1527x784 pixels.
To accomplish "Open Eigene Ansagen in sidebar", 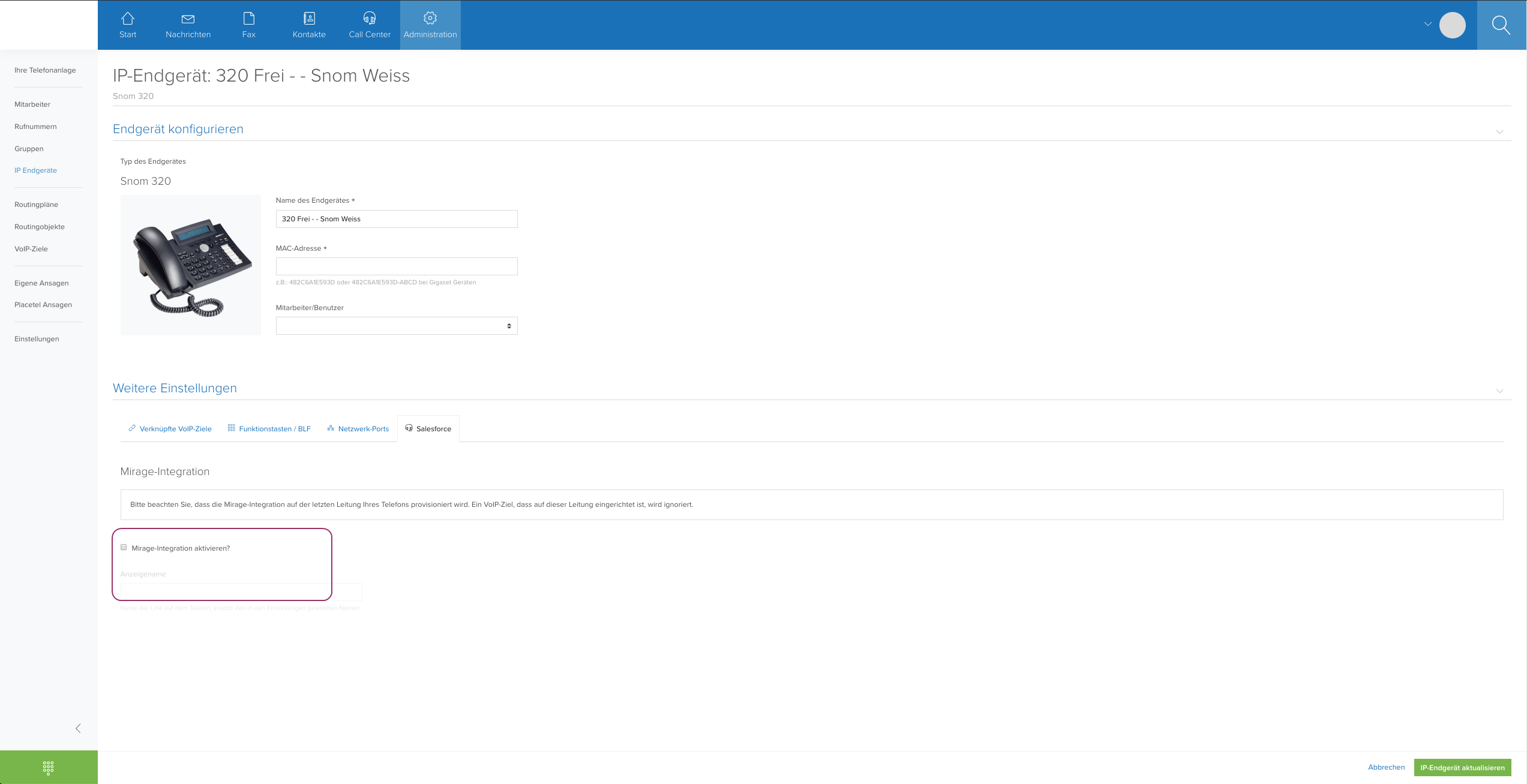I will [41, 283].
